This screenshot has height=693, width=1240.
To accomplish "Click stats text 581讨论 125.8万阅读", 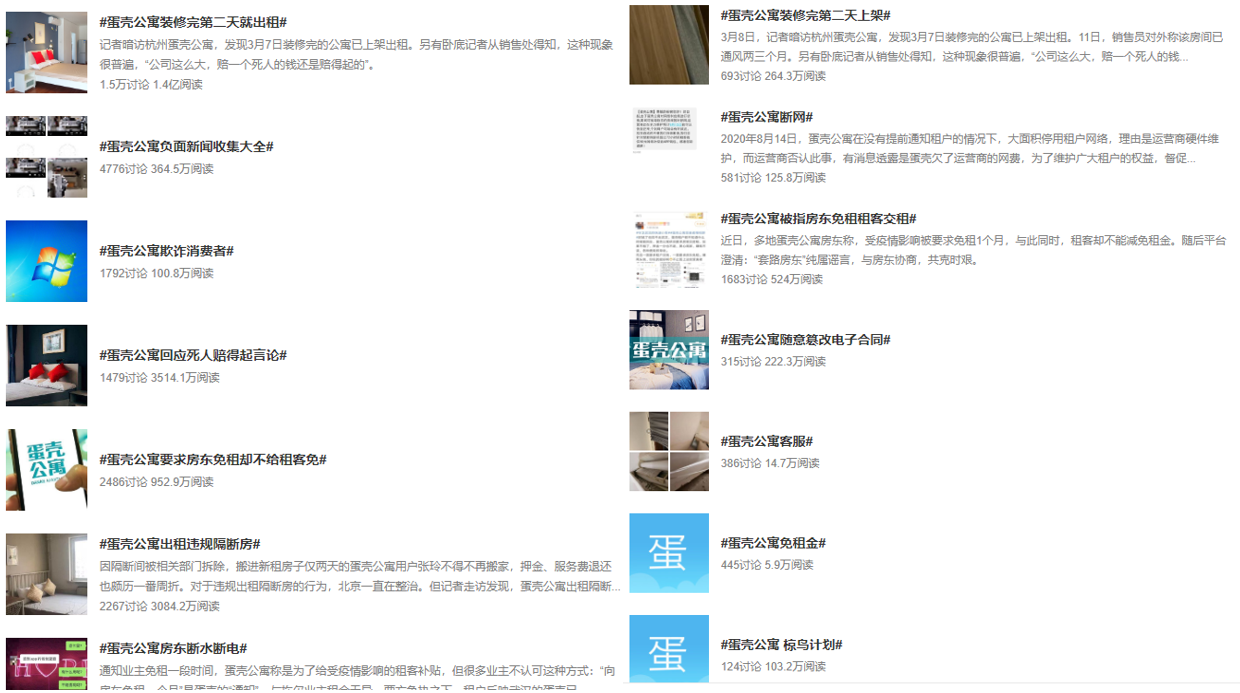I will click(773, 178).
